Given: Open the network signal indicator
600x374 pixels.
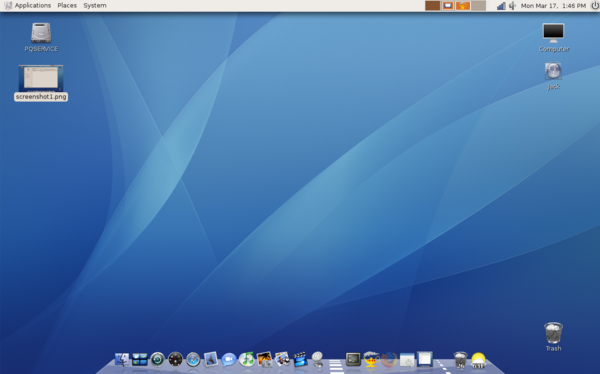Looking at the screenshot, I should pos(501,6).
